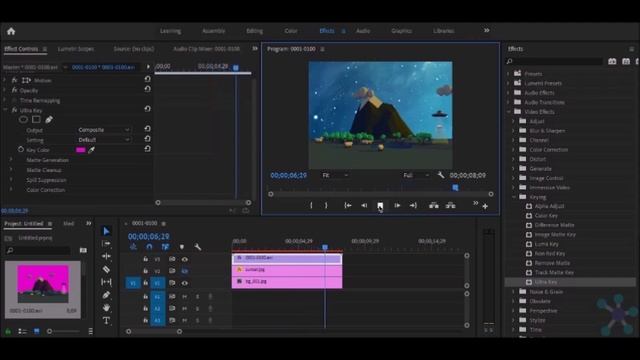The height and width of the screenshot is (360, 640).
Task: Open the Audio Clip Mixer tab
Action: 207,49
